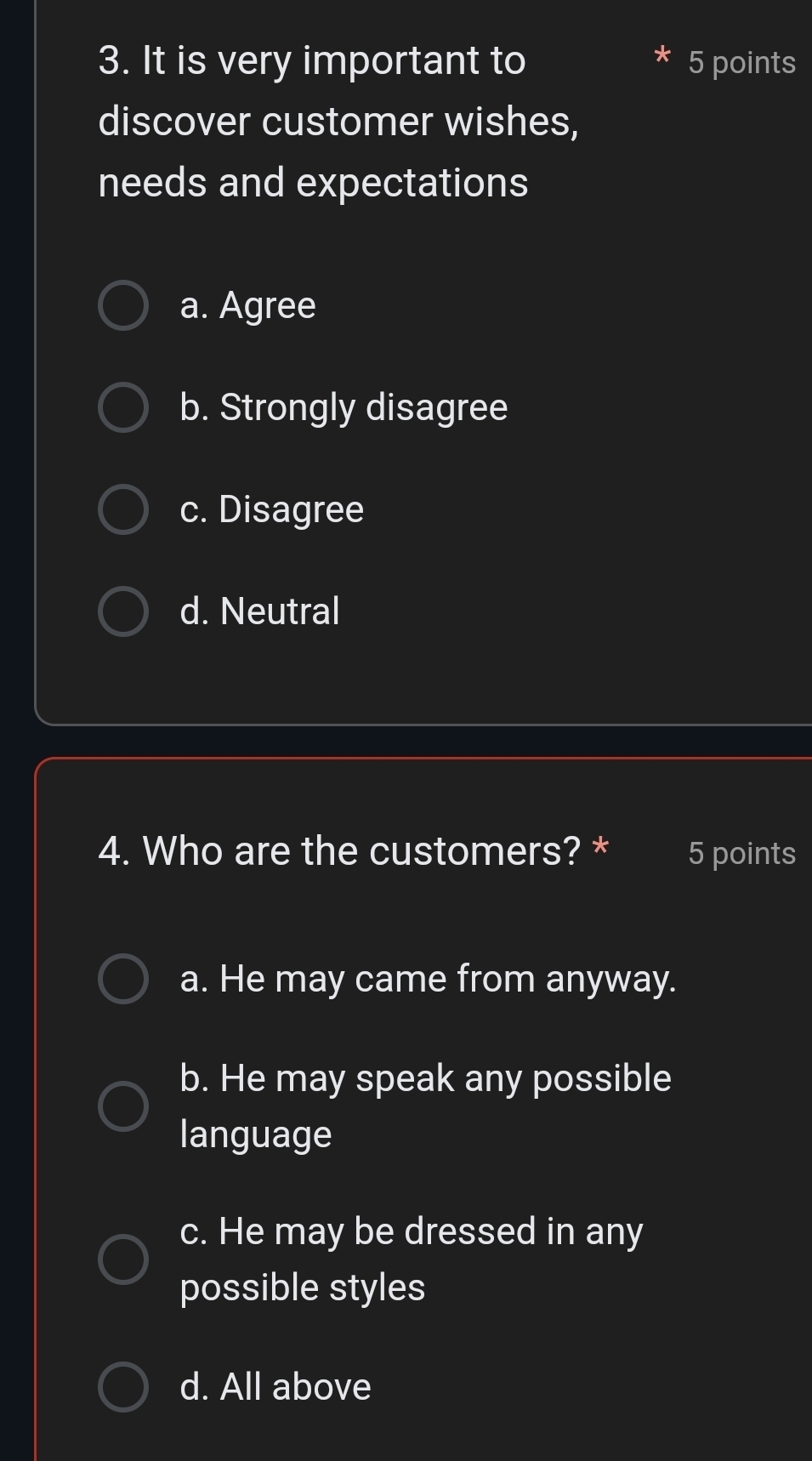
Task: Click the "Agree" option text label
Action: point(248,306)
